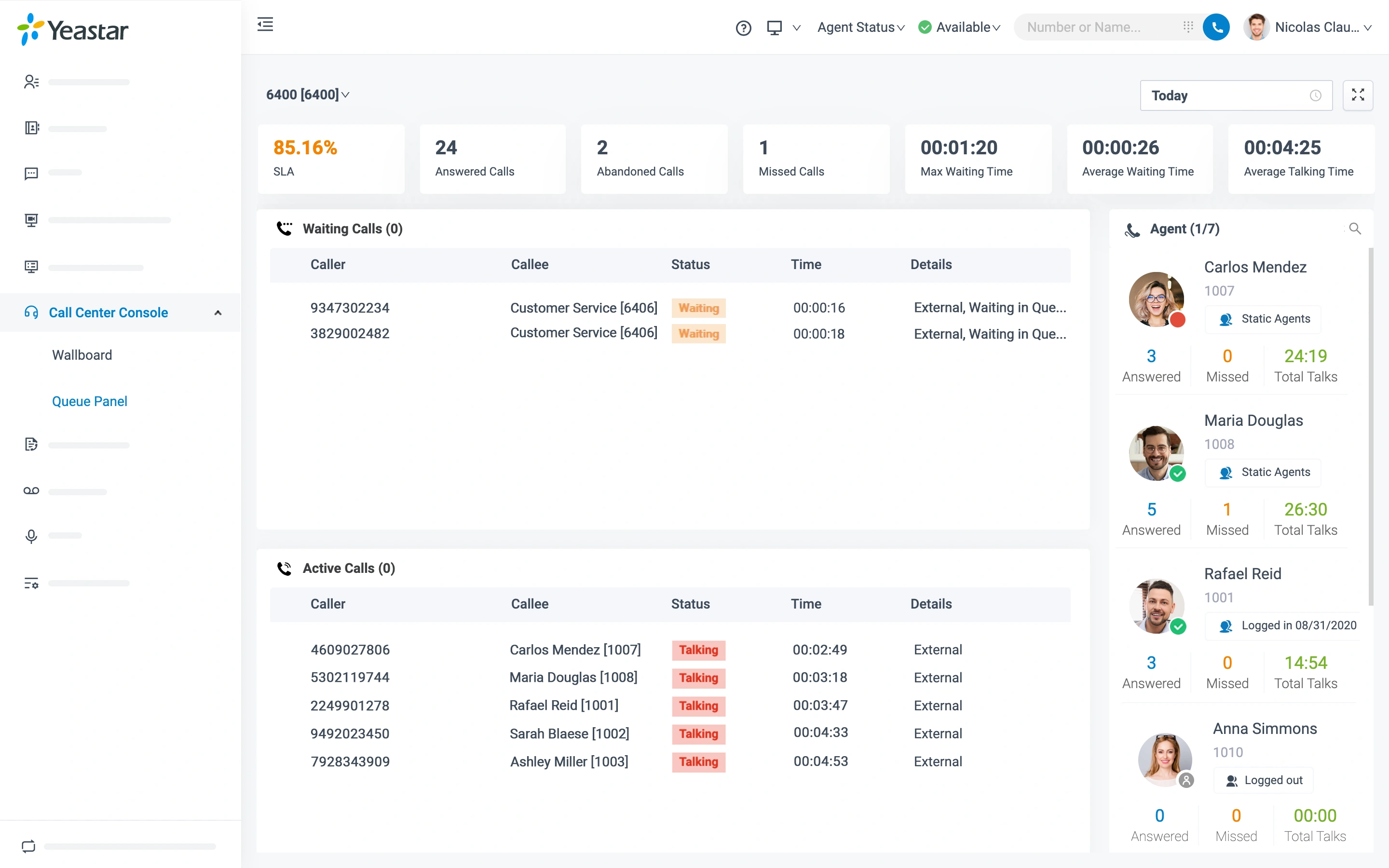
Task: Open the voicemail sidebar icon
Action: tap(31, 491)
